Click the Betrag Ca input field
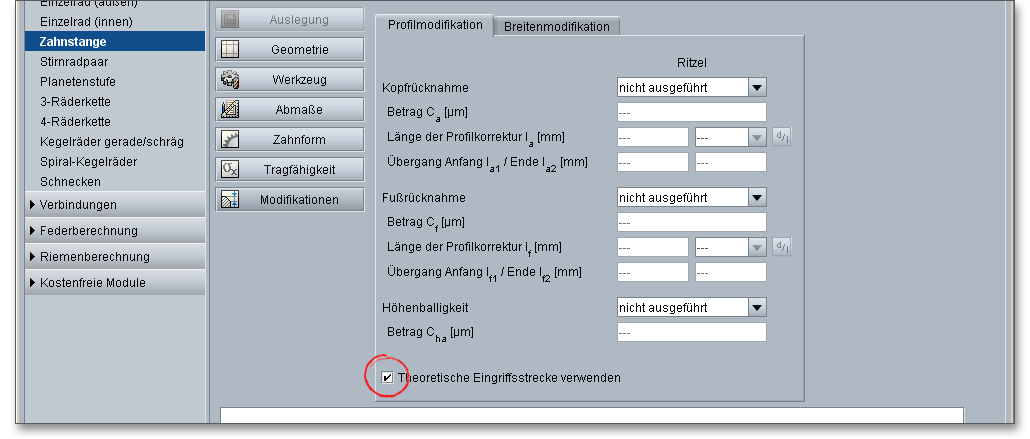 (691, 112)
